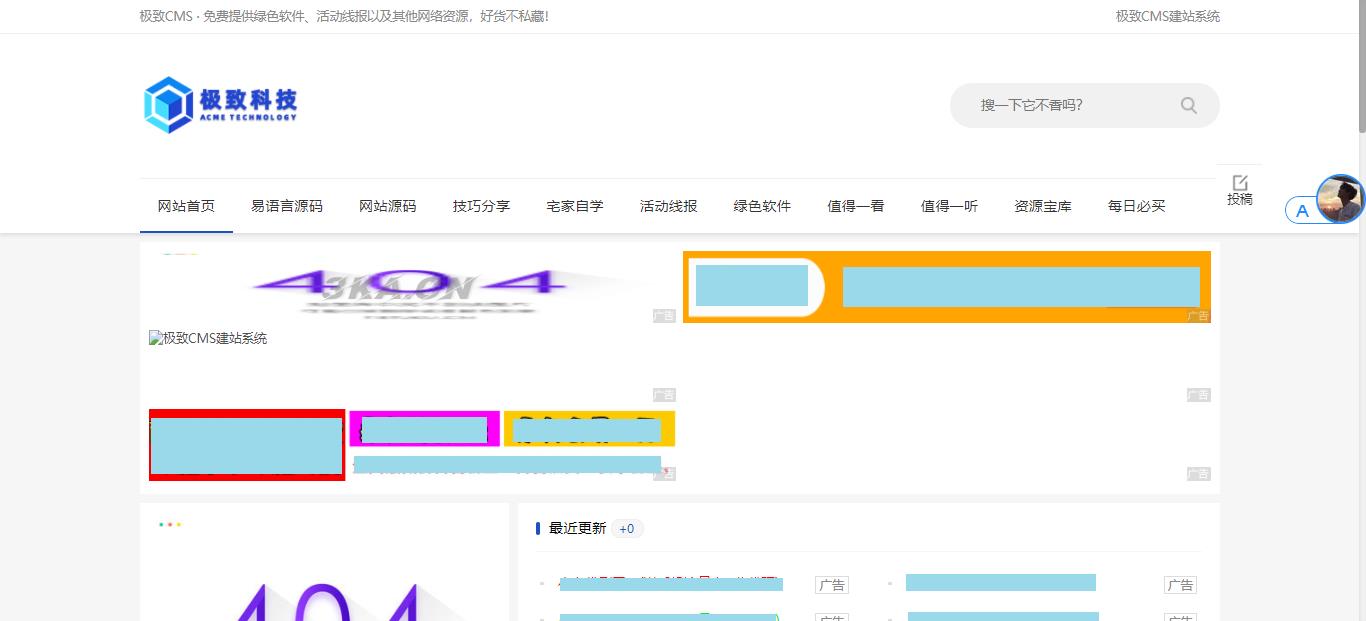Switch to the 网站首页 tab
The width and height of the screenshot is (1366, 621).
(186, 205)
